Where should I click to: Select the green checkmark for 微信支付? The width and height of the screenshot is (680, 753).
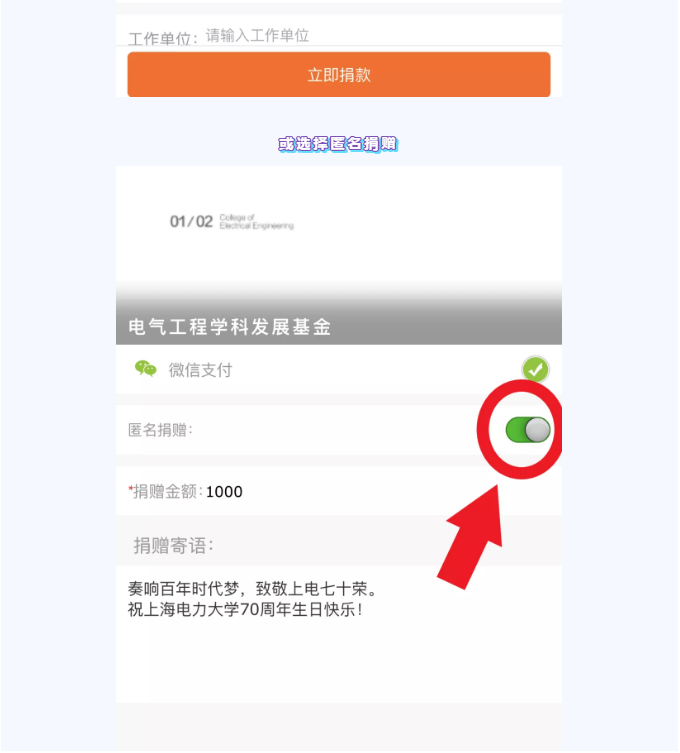pos(535,369)
